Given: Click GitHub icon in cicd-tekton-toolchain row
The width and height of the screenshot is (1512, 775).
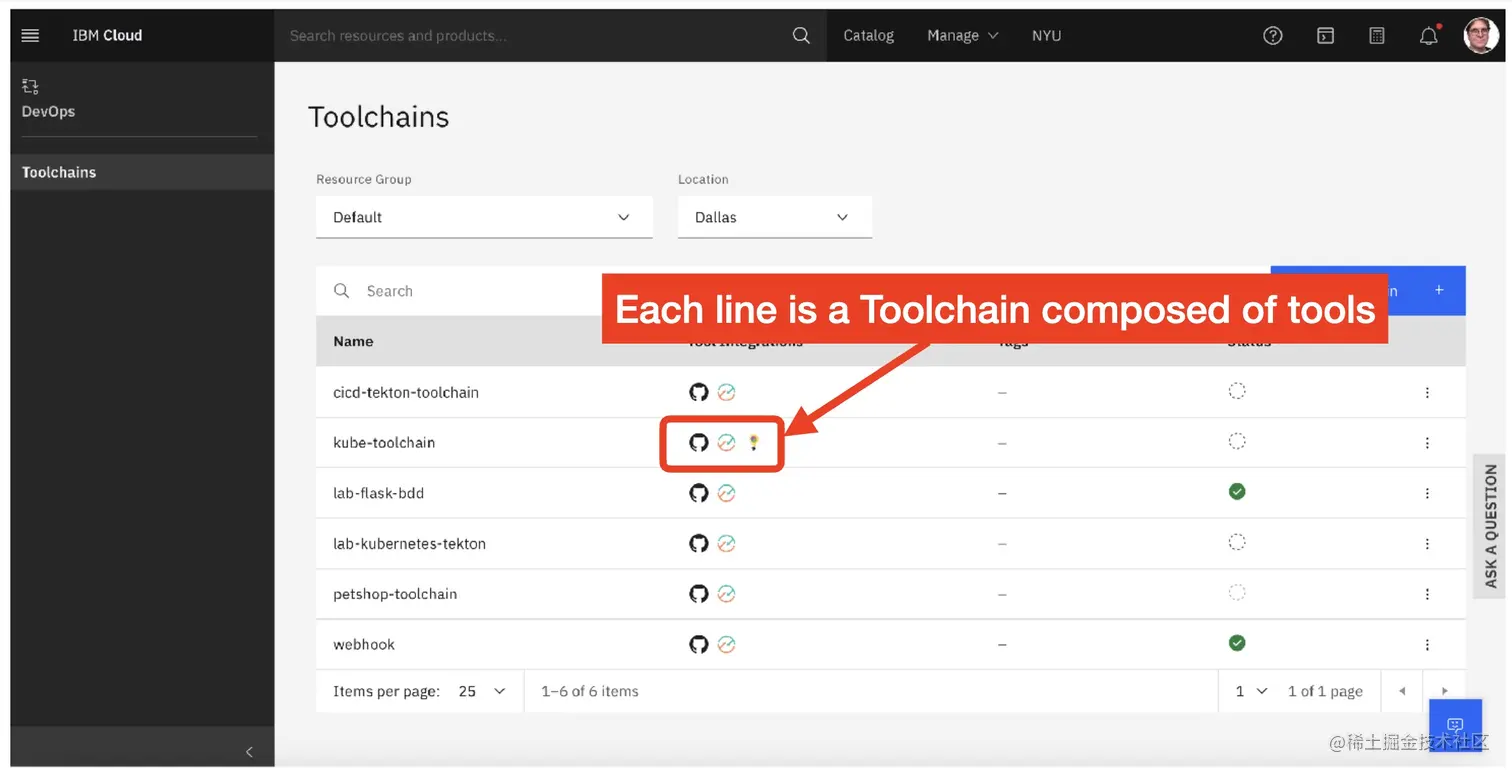Looking at the screenshot, I should click(x=699, y=392).
